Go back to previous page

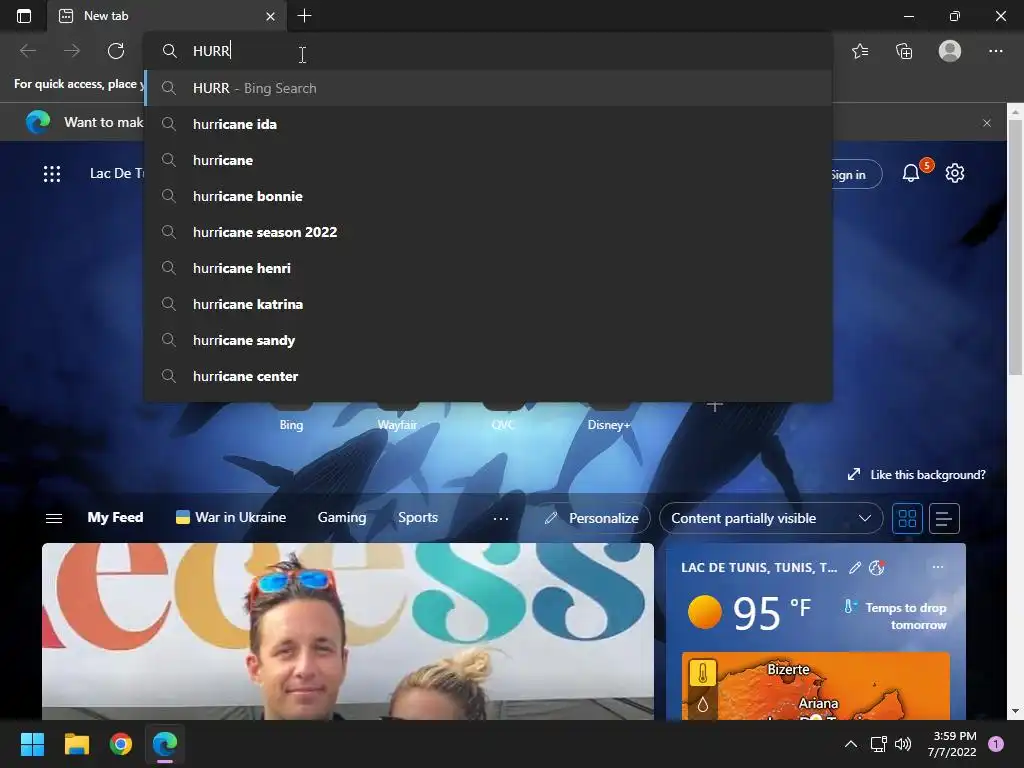27,51
